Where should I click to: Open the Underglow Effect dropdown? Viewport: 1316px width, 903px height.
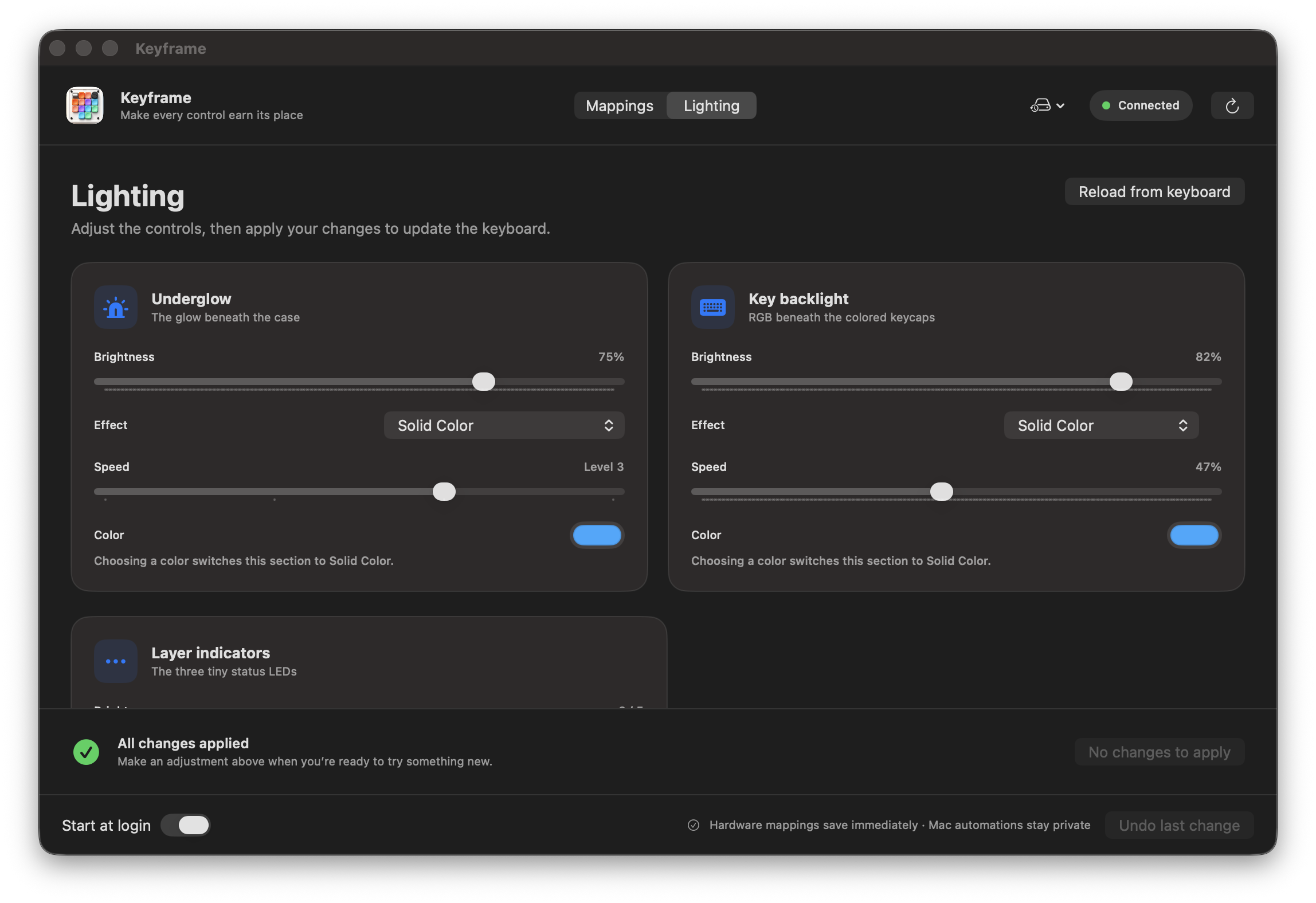(x=504, y=425)
